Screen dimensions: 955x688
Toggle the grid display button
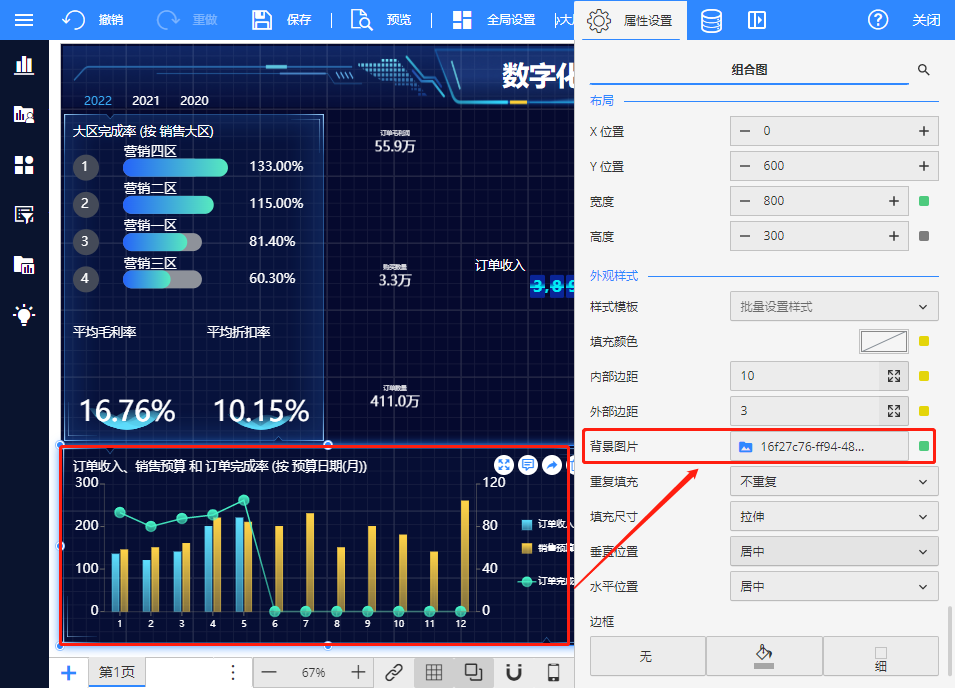(434, 673)
